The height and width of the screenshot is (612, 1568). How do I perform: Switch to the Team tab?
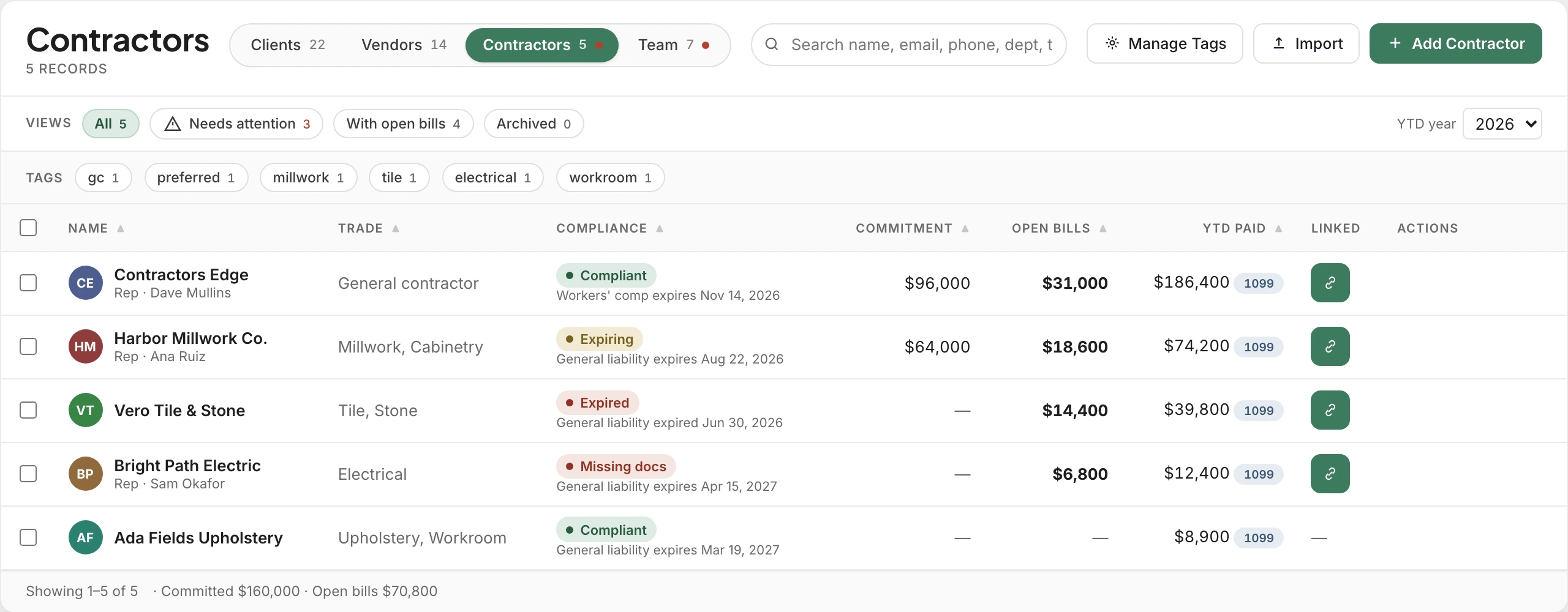coord(673,45)
